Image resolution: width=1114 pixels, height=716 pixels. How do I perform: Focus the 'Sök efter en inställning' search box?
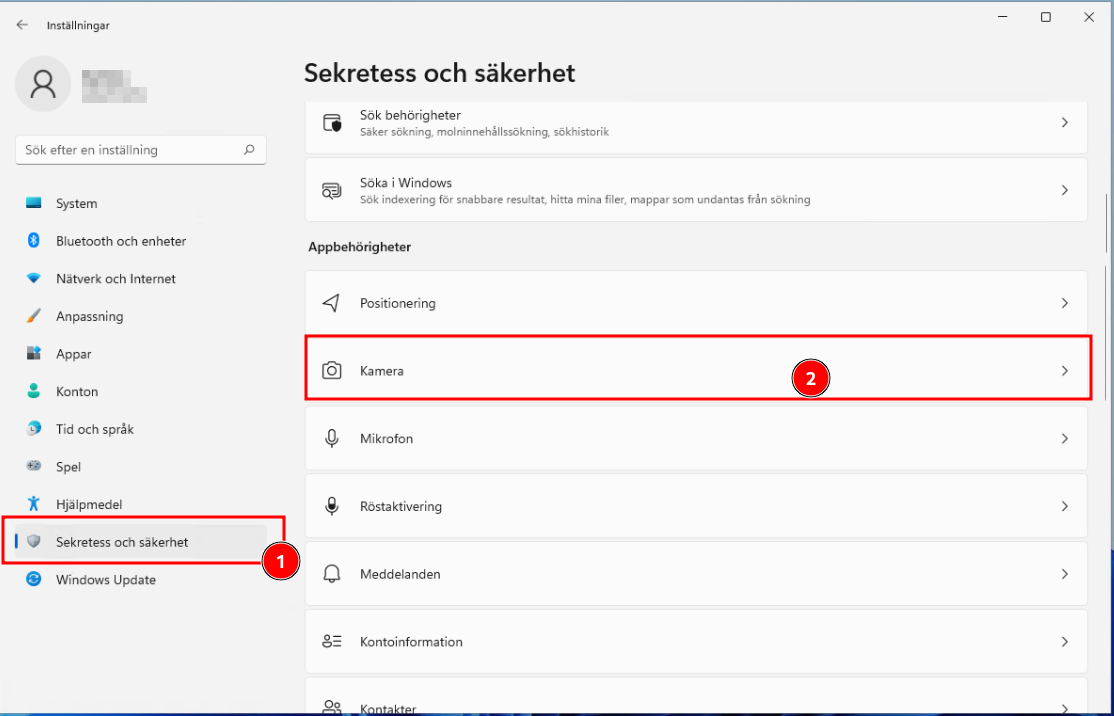tap(141, 150)
